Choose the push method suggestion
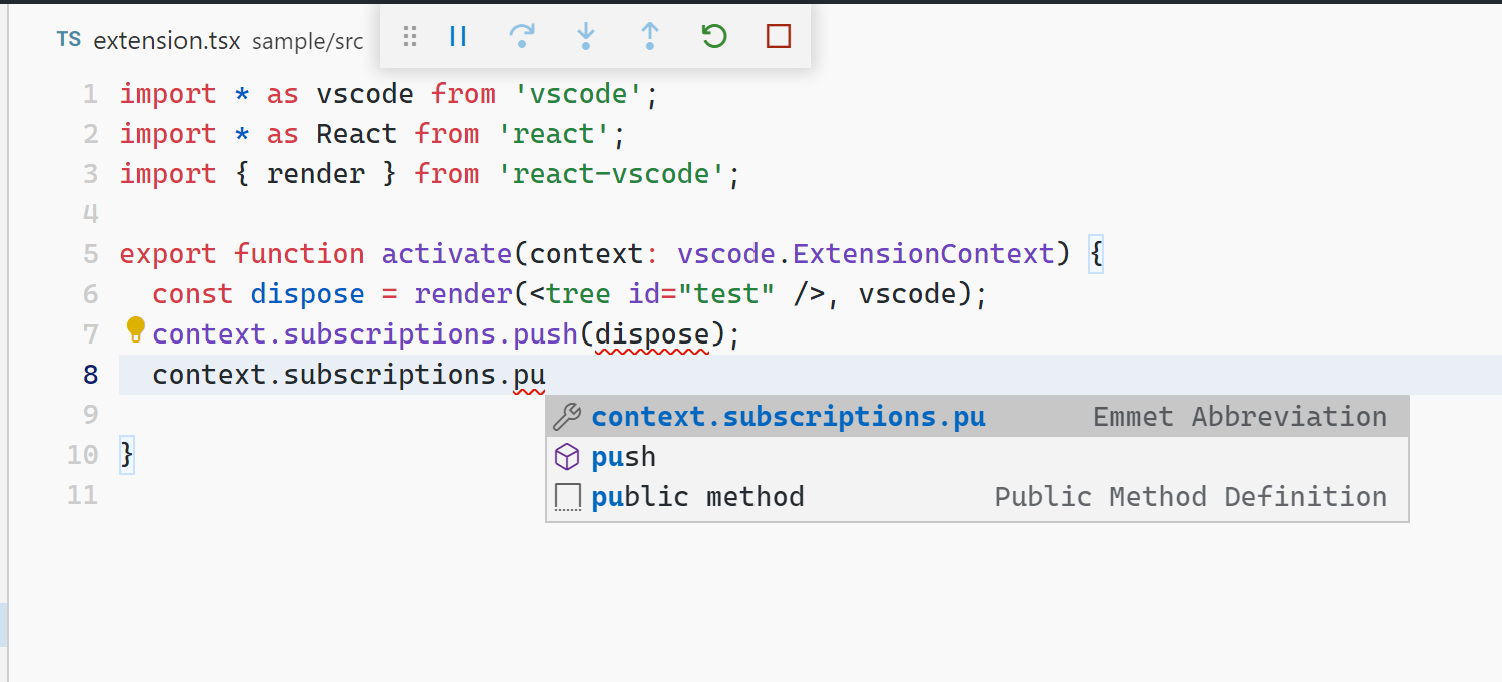 [x=977, y=457]
